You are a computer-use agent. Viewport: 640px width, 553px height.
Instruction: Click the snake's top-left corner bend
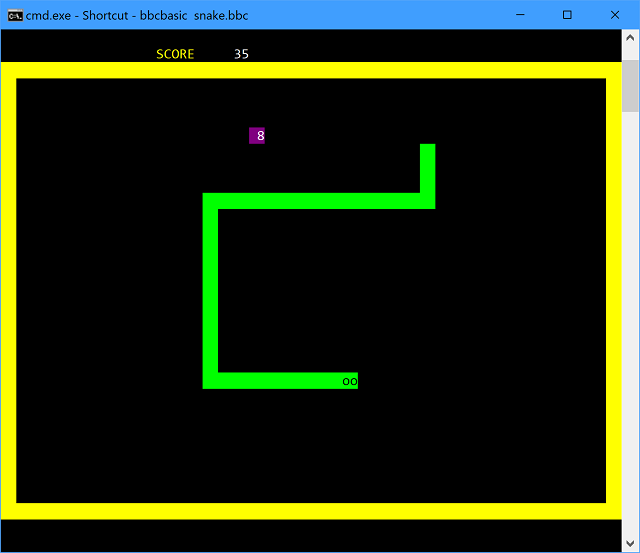click(210, 201)
